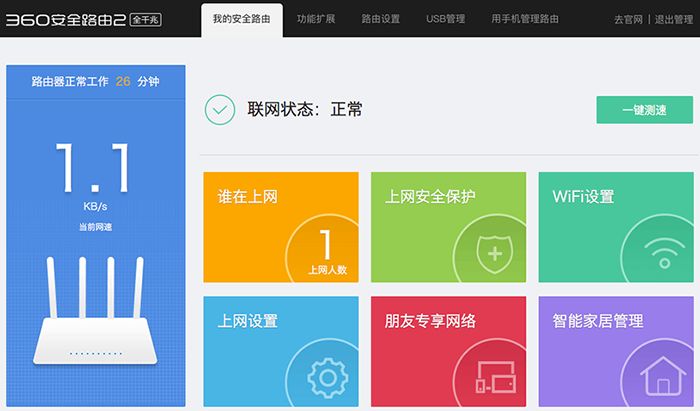Click the 去官网 link
Screen dimensions: 700x411
tap(628, 20)
